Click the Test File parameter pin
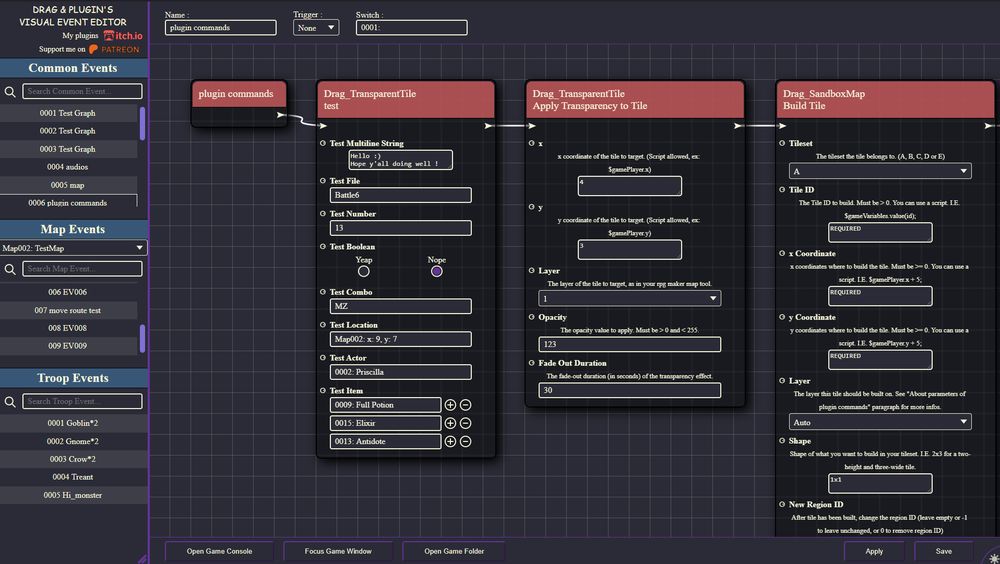The width and height of the screenshot is (1000, 564). (x=323, y=181)
